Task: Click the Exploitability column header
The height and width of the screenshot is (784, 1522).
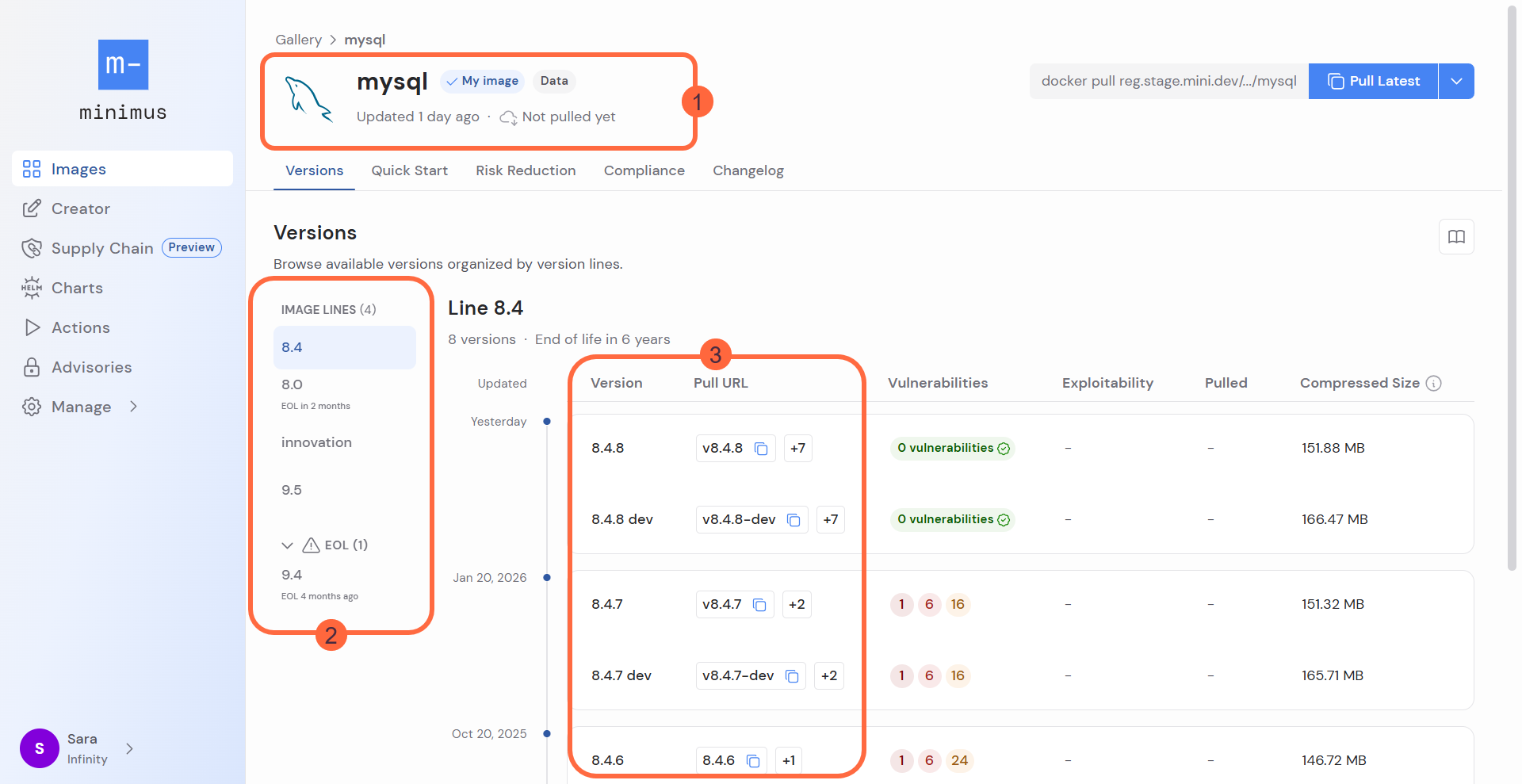Action: pyautogui.click(x=1107, y=383)
